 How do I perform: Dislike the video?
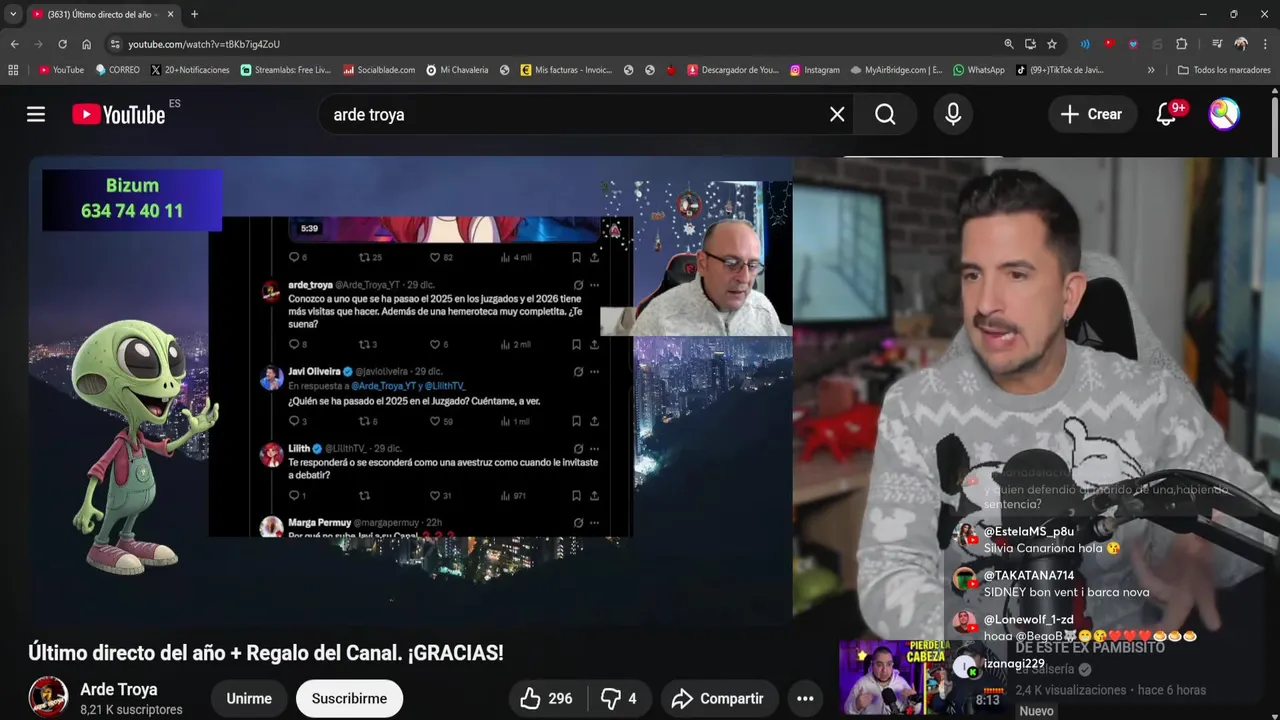[x=618, y=698]
